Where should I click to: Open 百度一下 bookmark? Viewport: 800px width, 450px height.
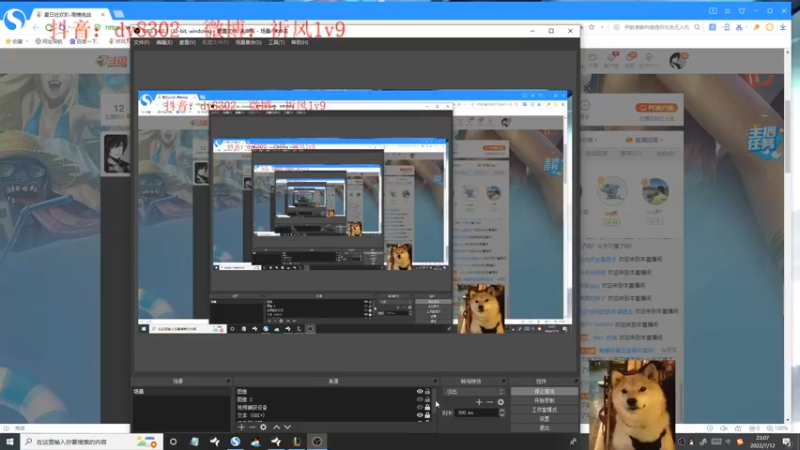83,41
